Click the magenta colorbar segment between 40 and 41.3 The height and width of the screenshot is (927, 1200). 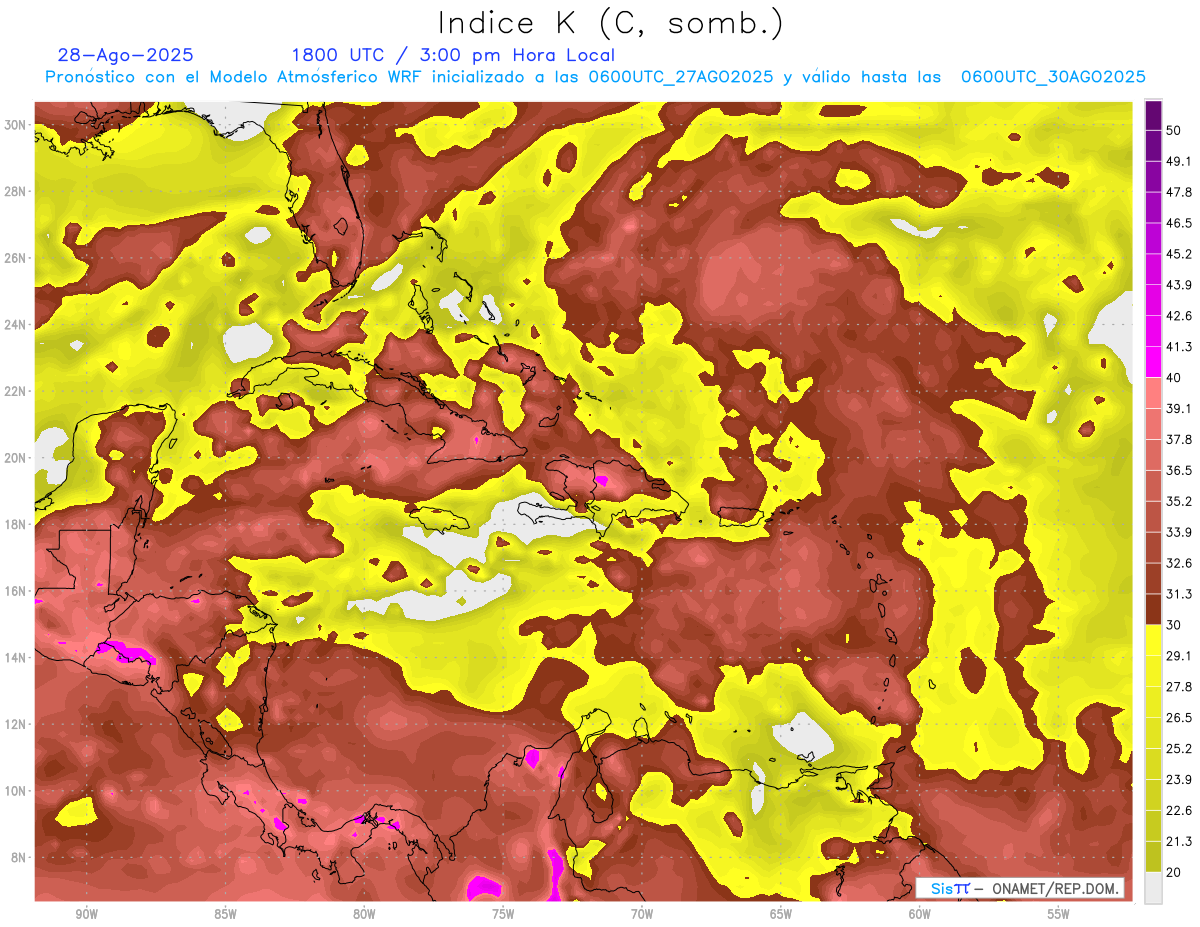pos(1153,362)
